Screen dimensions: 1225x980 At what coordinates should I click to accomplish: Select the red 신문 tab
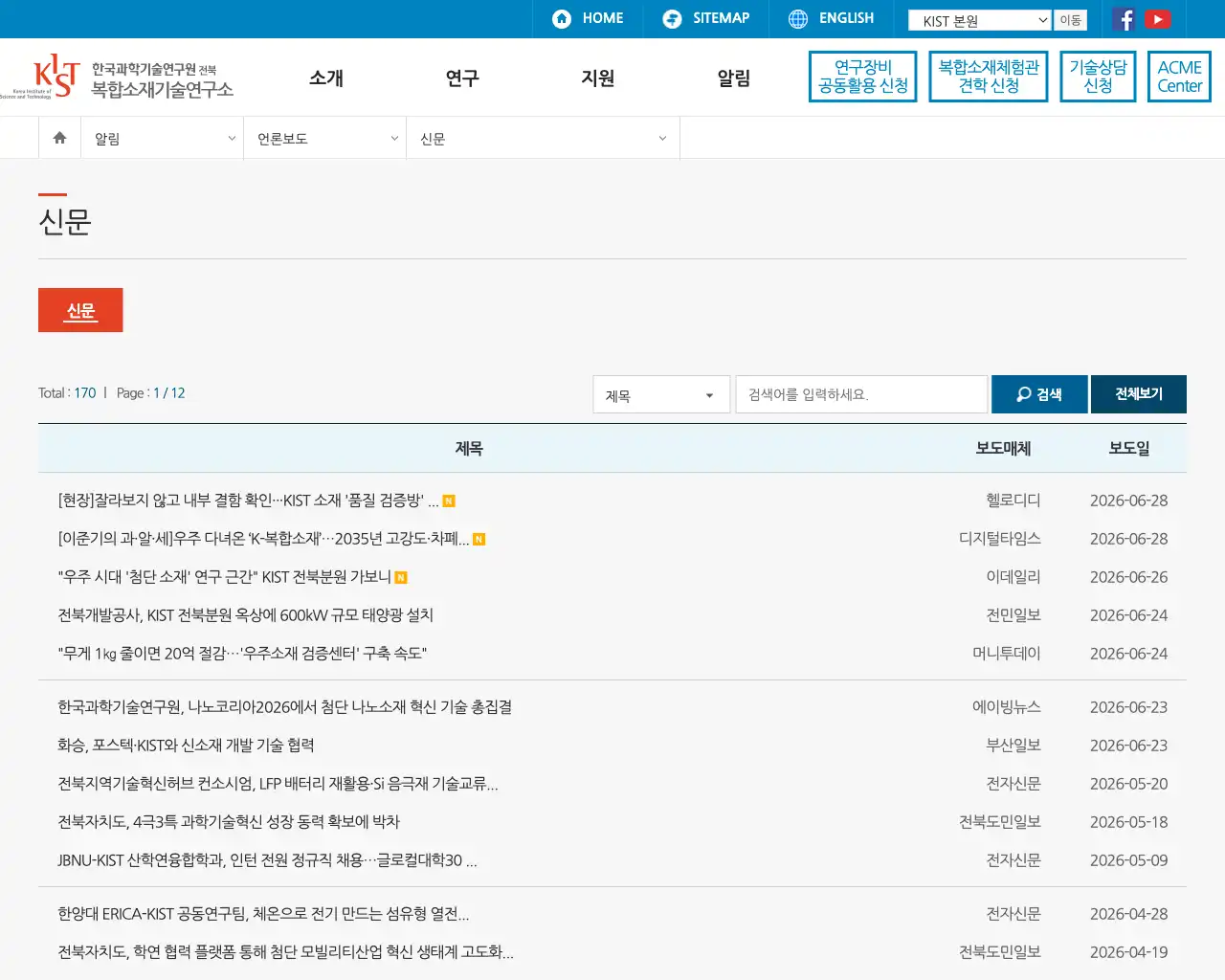click(x=80, y=310)
